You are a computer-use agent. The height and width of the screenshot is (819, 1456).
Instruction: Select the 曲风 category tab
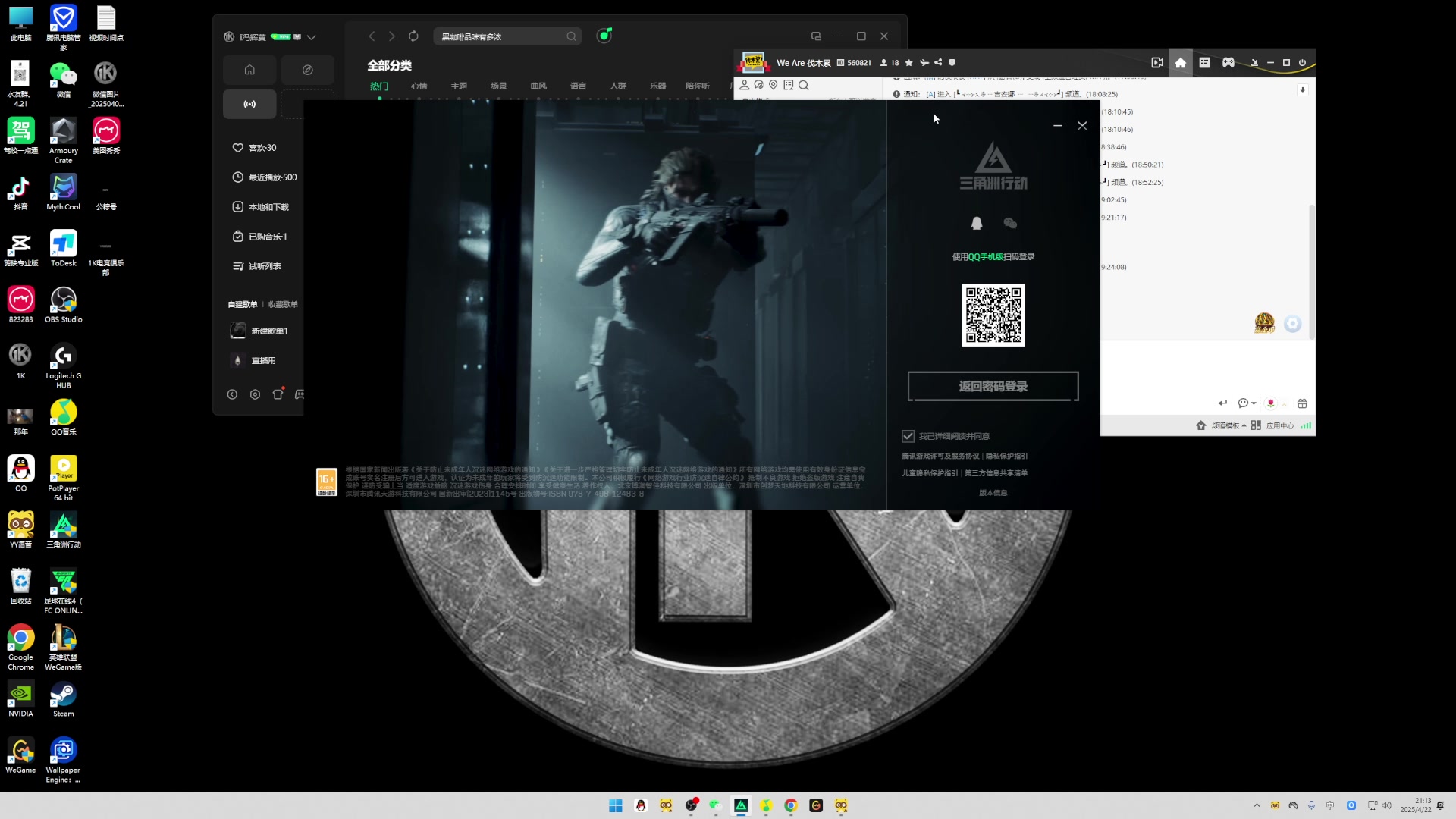coord(538,86)
